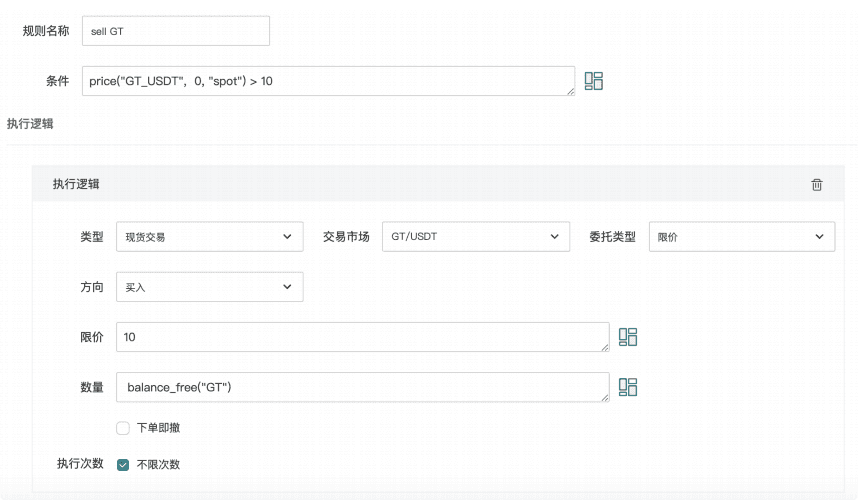Open the expression editor icon next to 数量
The image size is (860, 500).
click(x=627, y=387)
